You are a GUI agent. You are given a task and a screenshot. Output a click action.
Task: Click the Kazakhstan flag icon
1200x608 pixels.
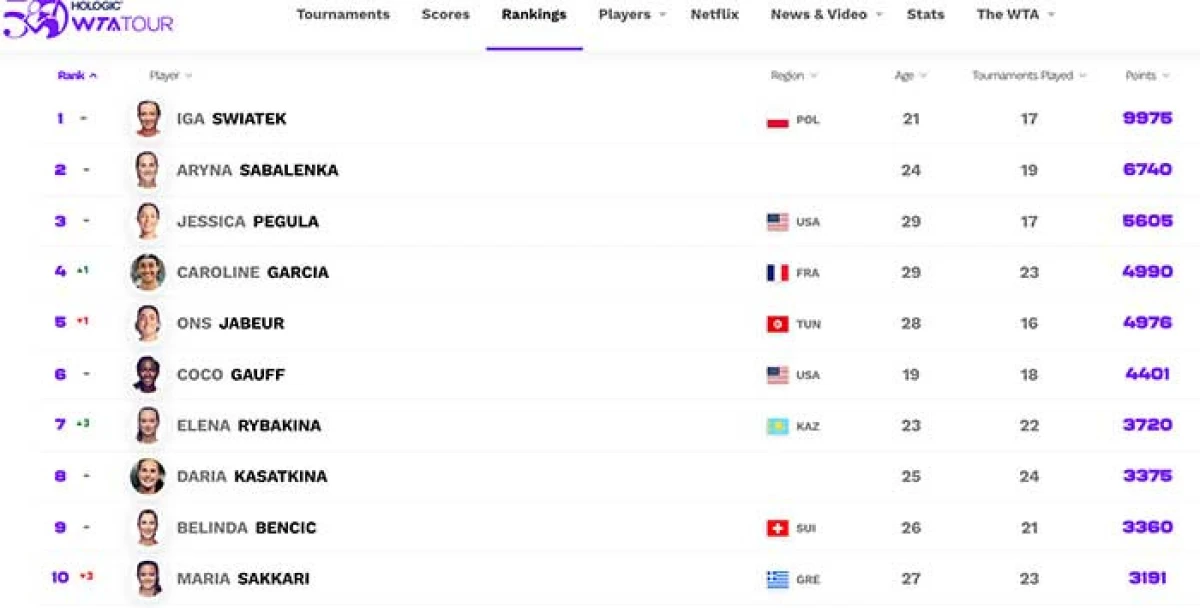(777, 426)
